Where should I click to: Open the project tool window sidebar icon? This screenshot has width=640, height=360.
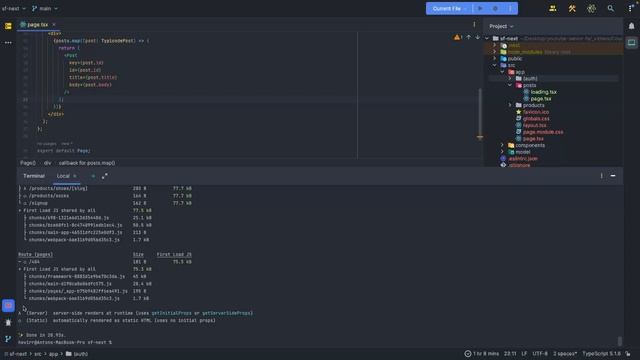click(x=8, y=26)
